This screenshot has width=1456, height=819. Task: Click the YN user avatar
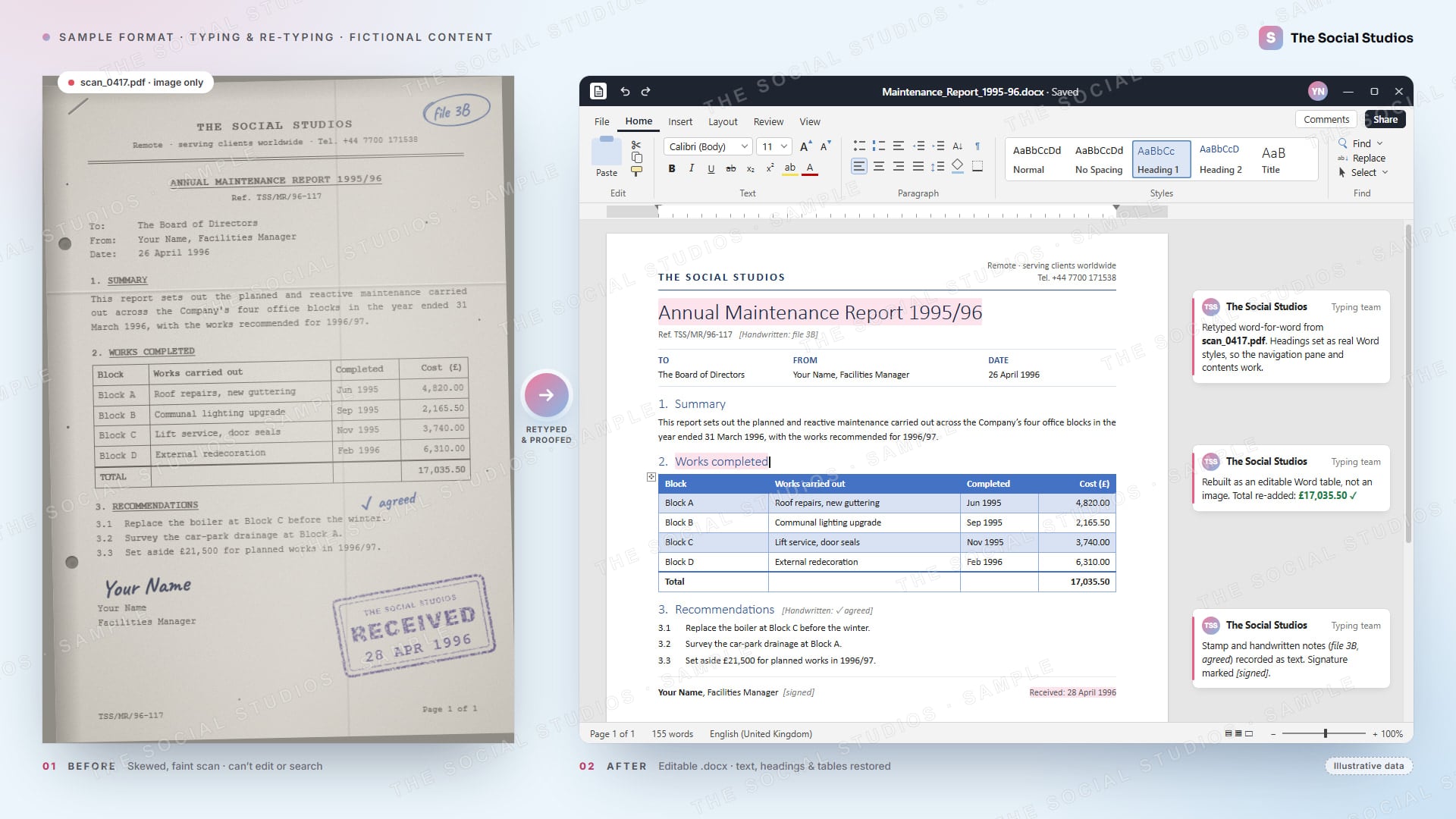pyautogui.click(x=1318, y=91)
